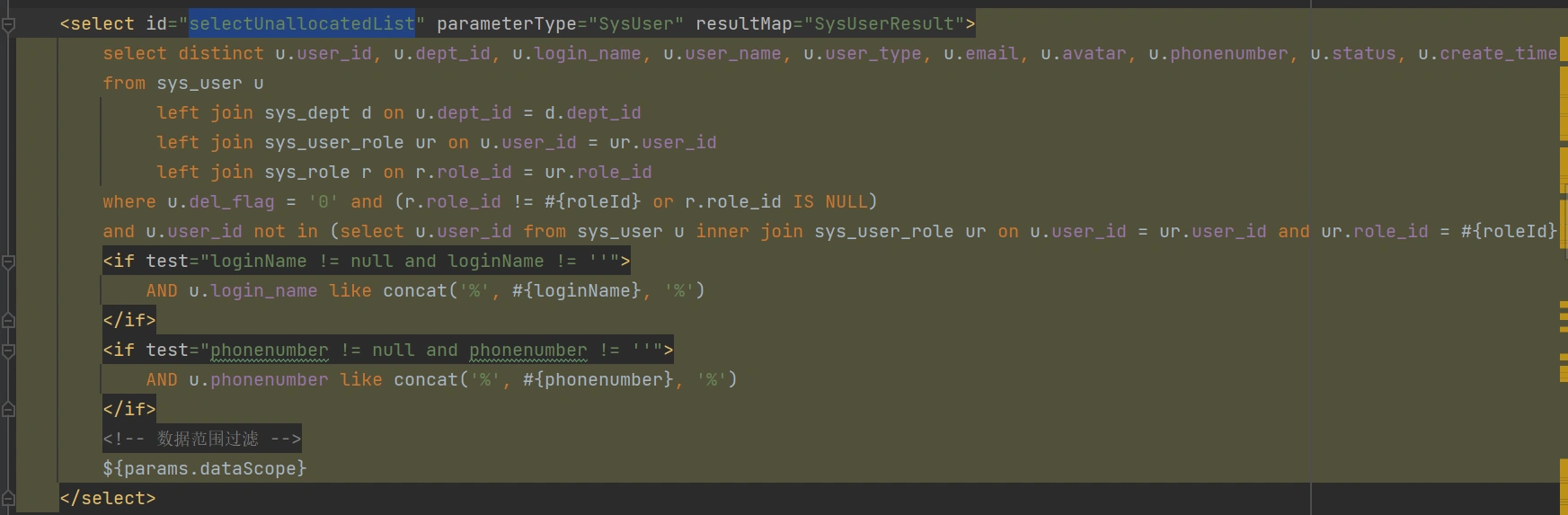Click the first underlined phonenumber in the if test
Image resolution: width=1568 pixels, height=515 pixels.
pos(269,351)
